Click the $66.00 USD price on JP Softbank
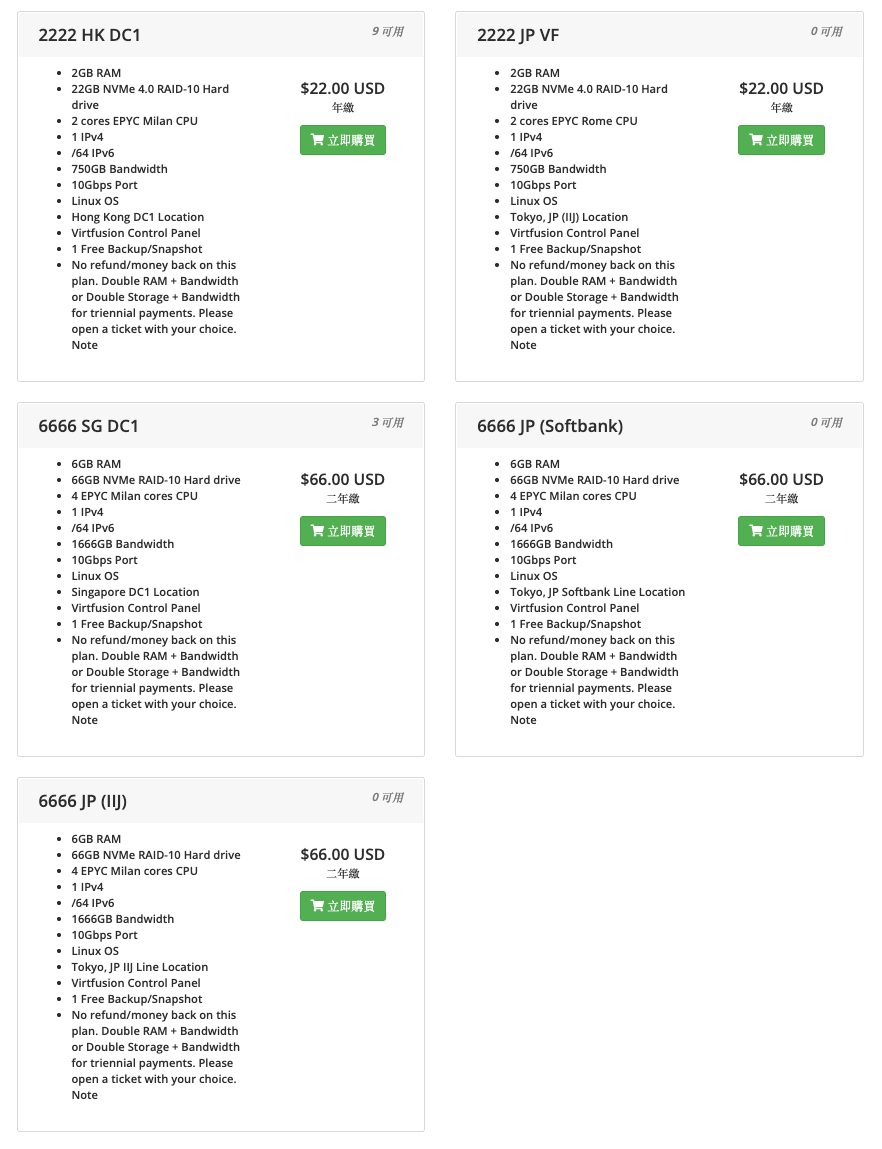 pyautogui.click(x=781, y=479)
